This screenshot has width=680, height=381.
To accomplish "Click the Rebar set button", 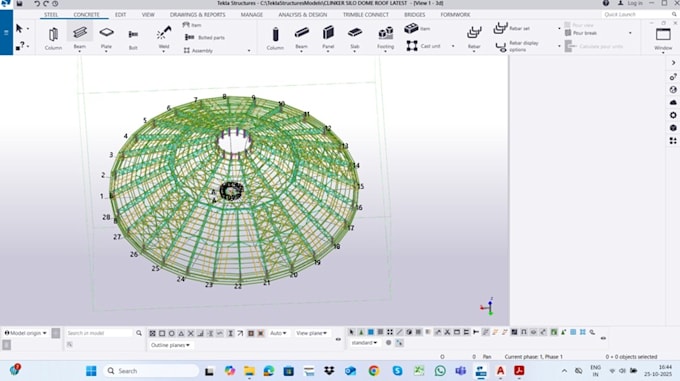I will coord(512,28).
